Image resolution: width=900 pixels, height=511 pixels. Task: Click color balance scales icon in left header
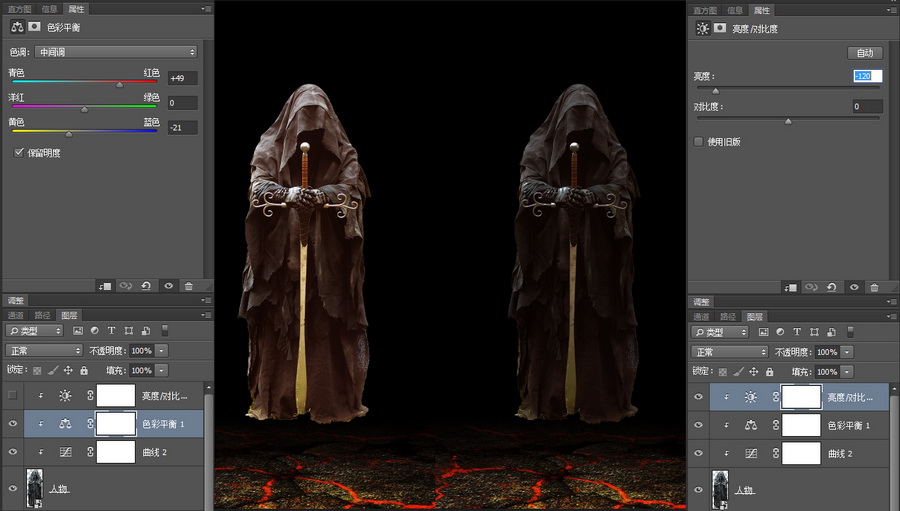coord(17,26)
